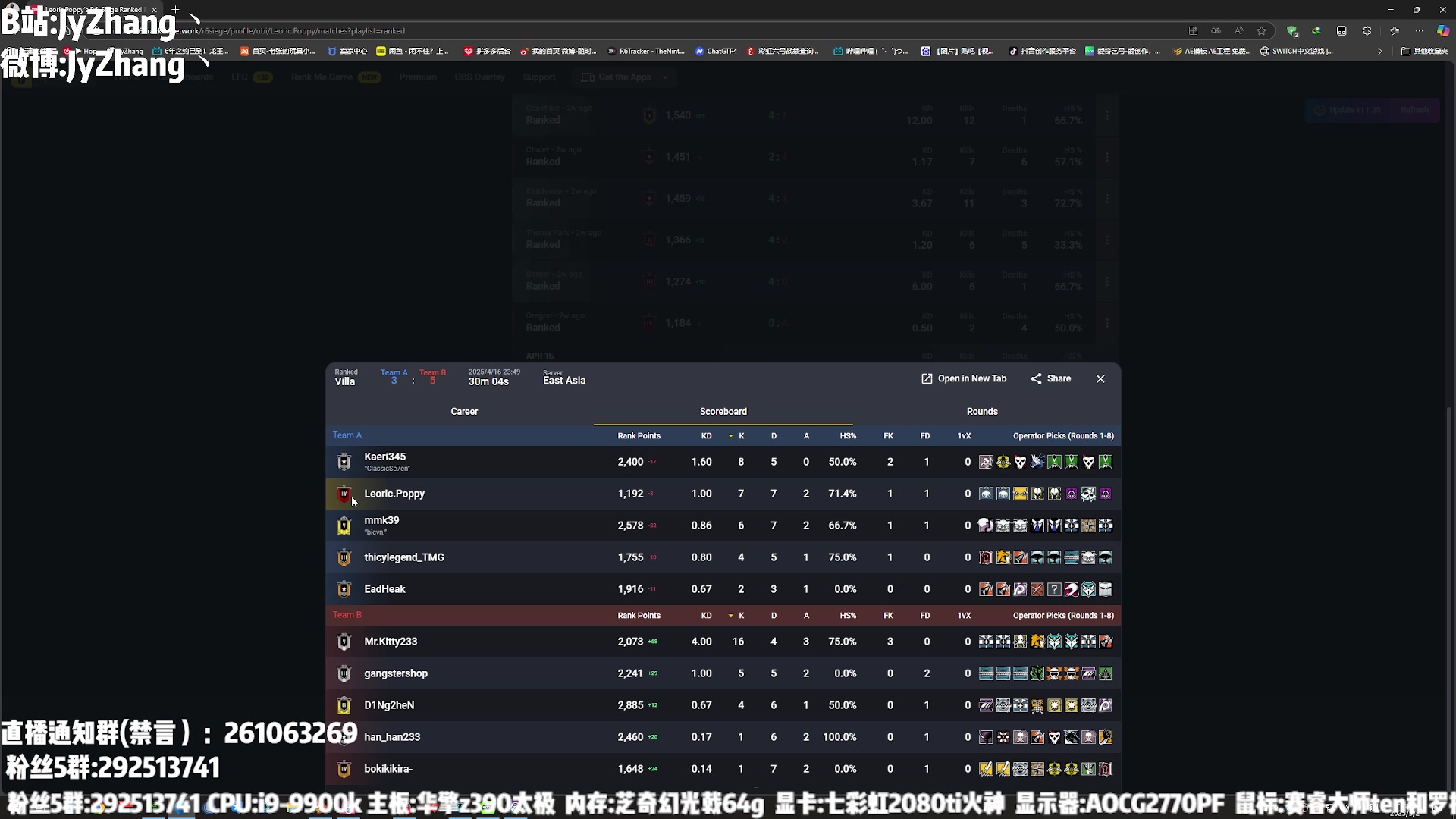Click EadHeak's rank badge icon
1456x819 pixels.
coord(344,589)
